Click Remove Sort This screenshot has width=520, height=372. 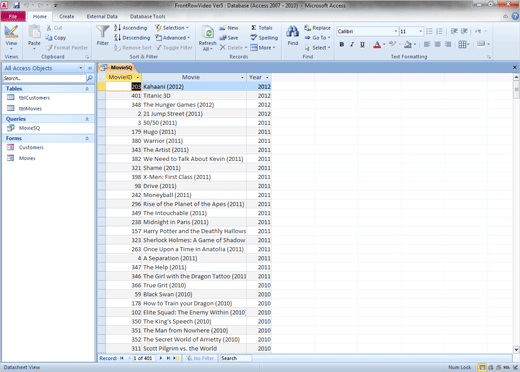click(x=133, y=48)
